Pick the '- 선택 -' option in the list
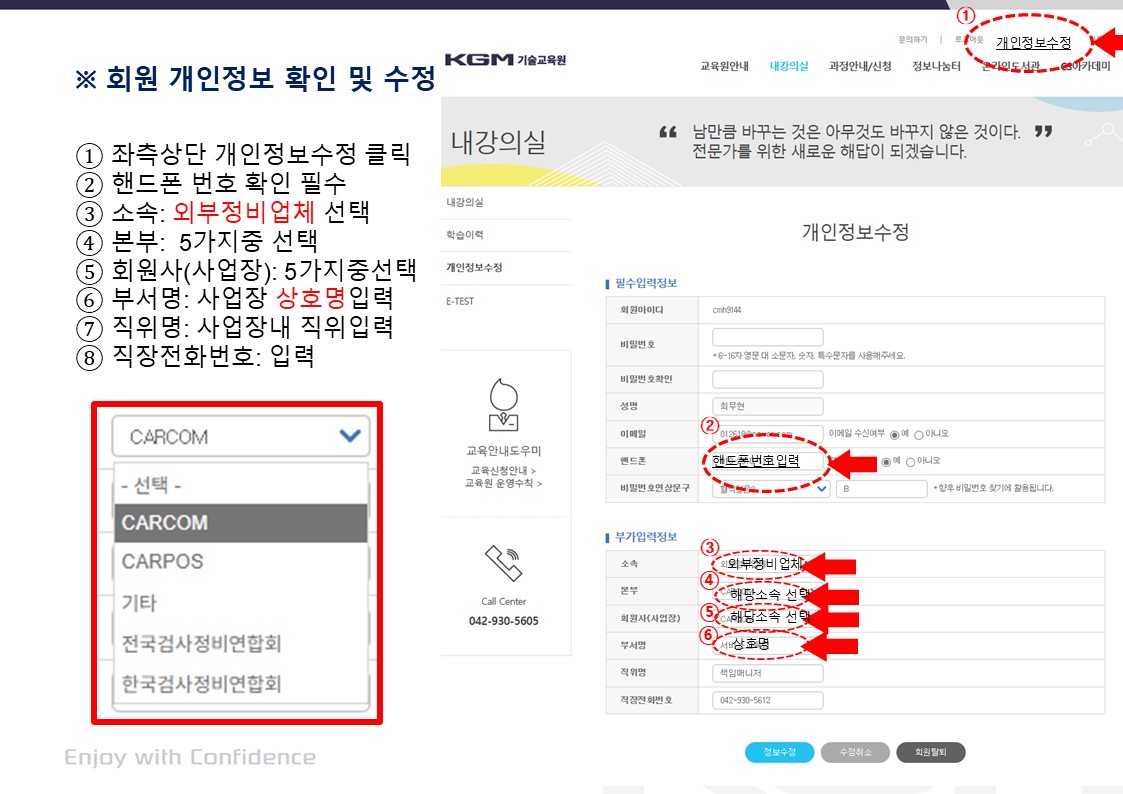 pyautogui.click(x=241, y=485)
